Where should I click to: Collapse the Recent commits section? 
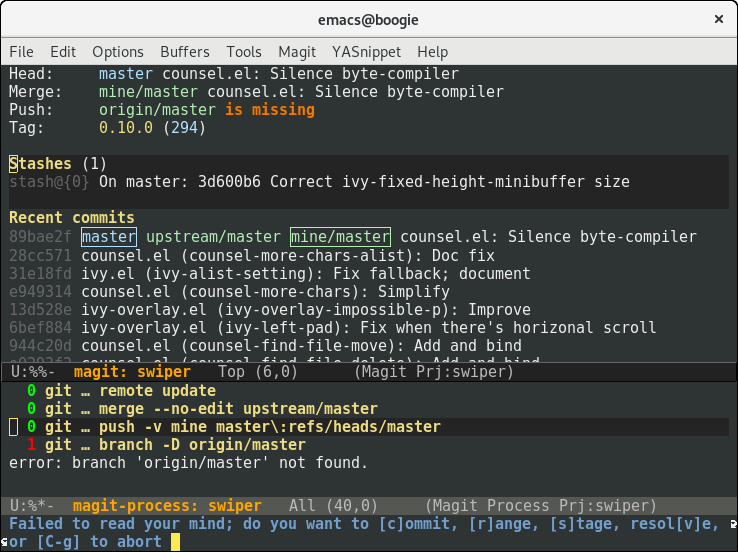[x=71, y=218]
